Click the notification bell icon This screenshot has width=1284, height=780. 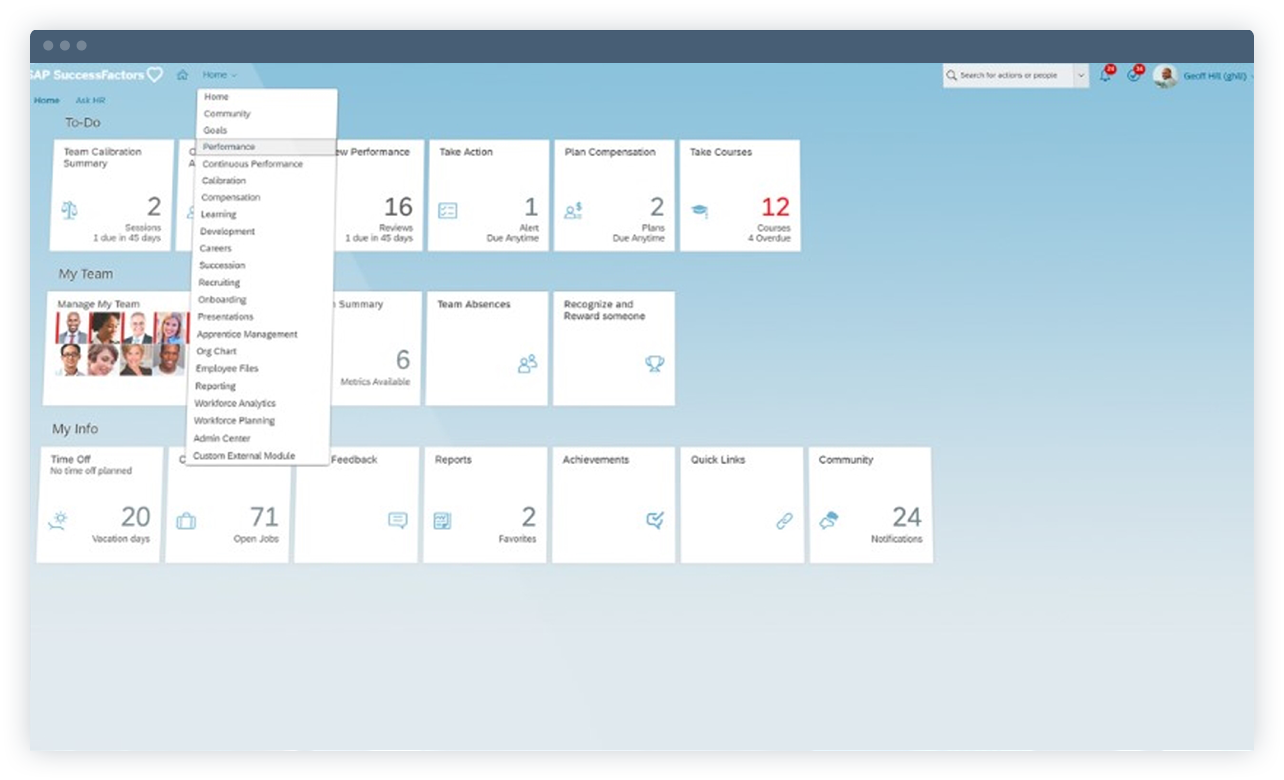click(1106, 77)
